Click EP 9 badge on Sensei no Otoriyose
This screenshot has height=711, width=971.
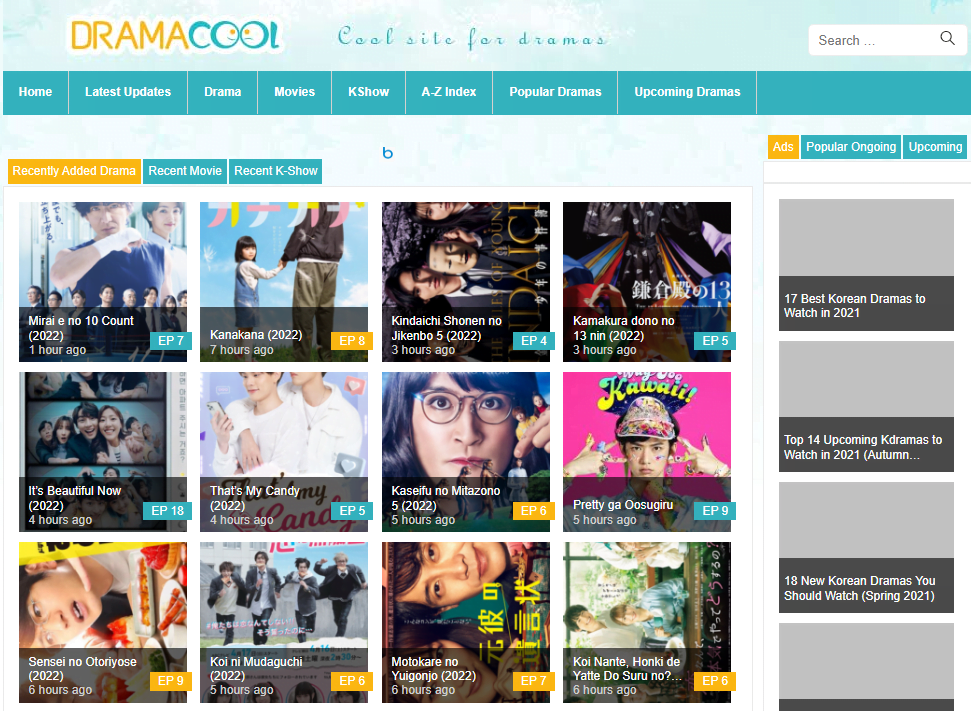point(171,681)
